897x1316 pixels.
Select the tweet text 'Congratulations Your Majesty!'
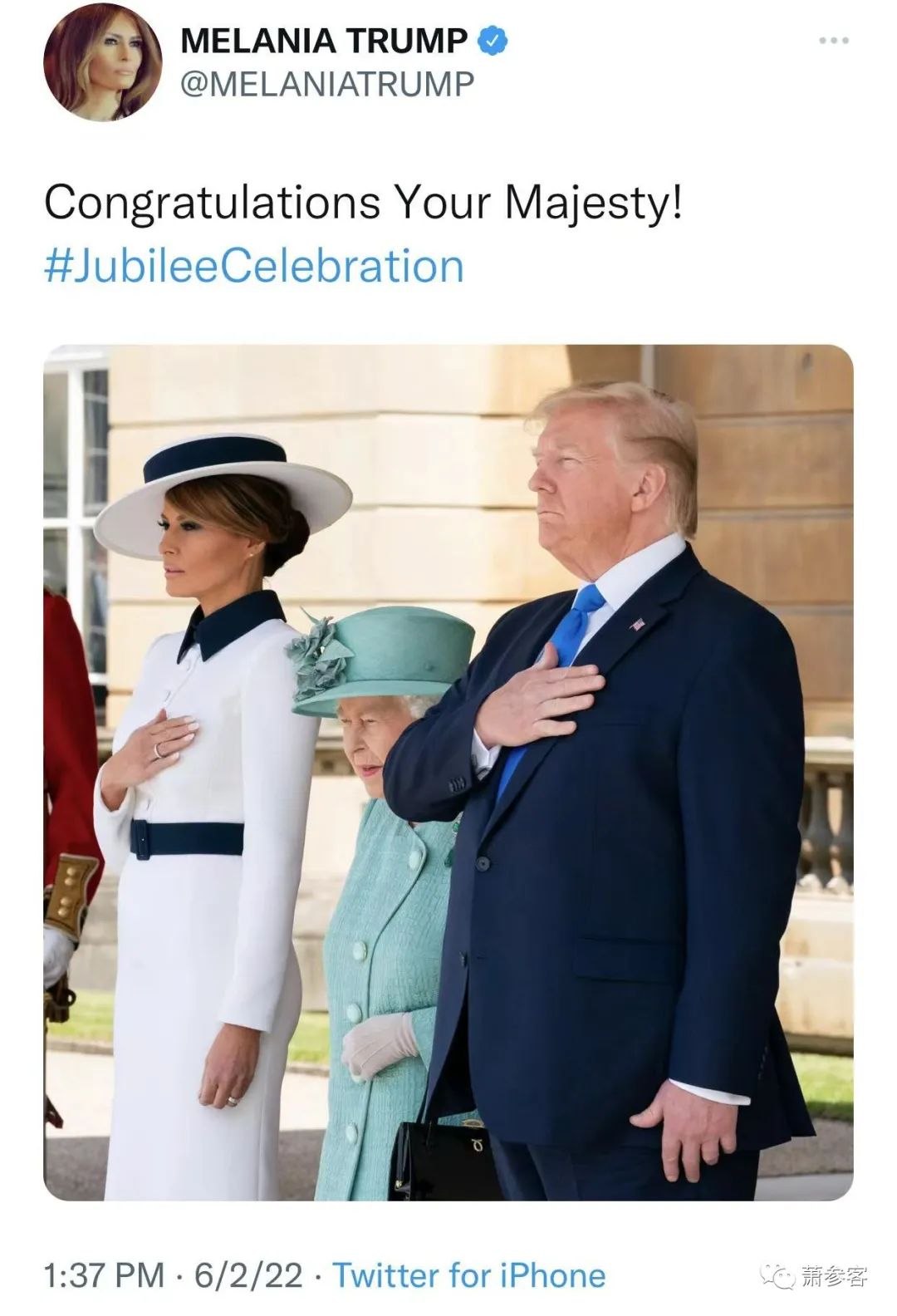click(363, 202)
